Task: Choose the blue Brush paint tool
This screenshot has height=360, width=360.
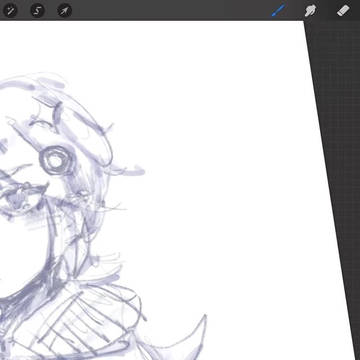Action: click(x=278, y=11)
